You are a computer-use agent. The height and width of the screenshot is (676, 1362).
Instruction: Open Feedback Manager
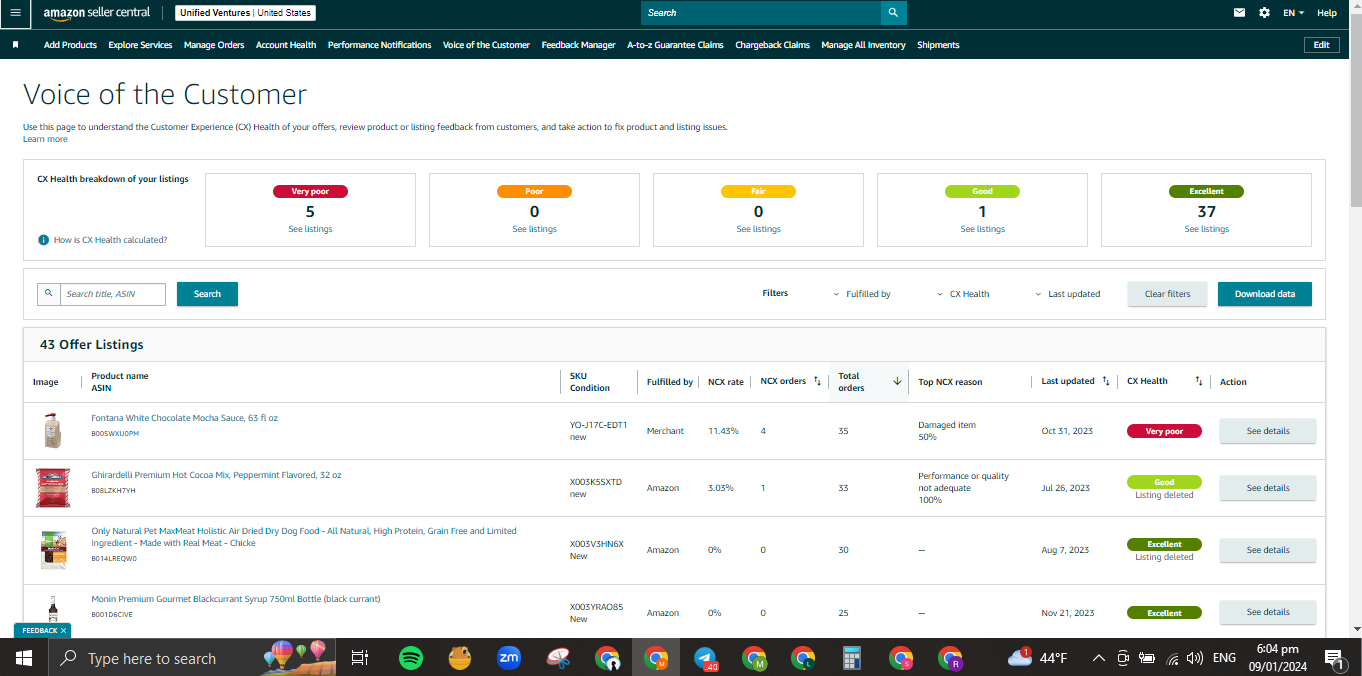pyautogui.click(x=578, y=45)
